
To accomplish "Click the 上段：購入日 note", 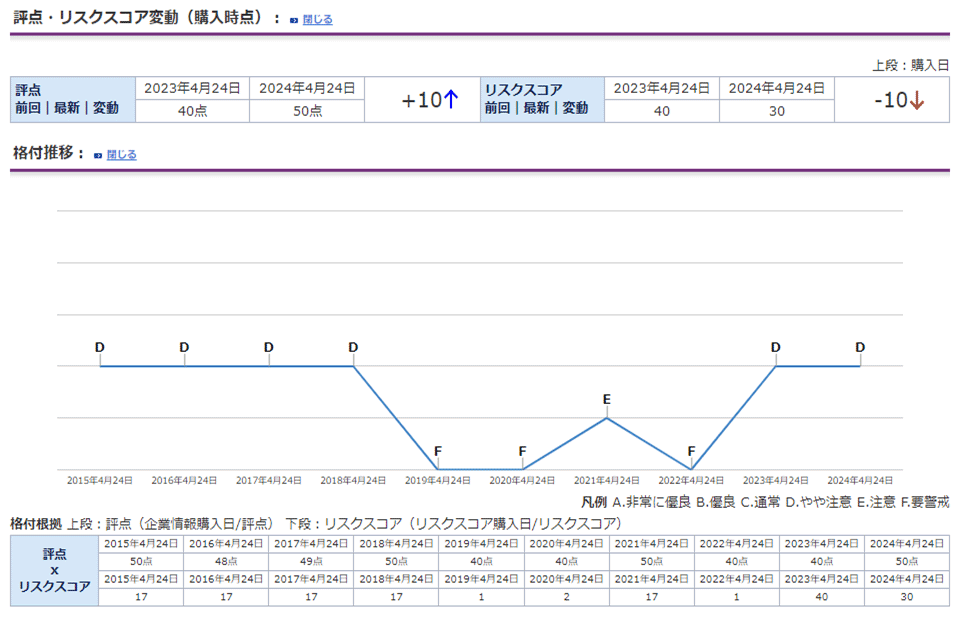I will tap(910, 65).
